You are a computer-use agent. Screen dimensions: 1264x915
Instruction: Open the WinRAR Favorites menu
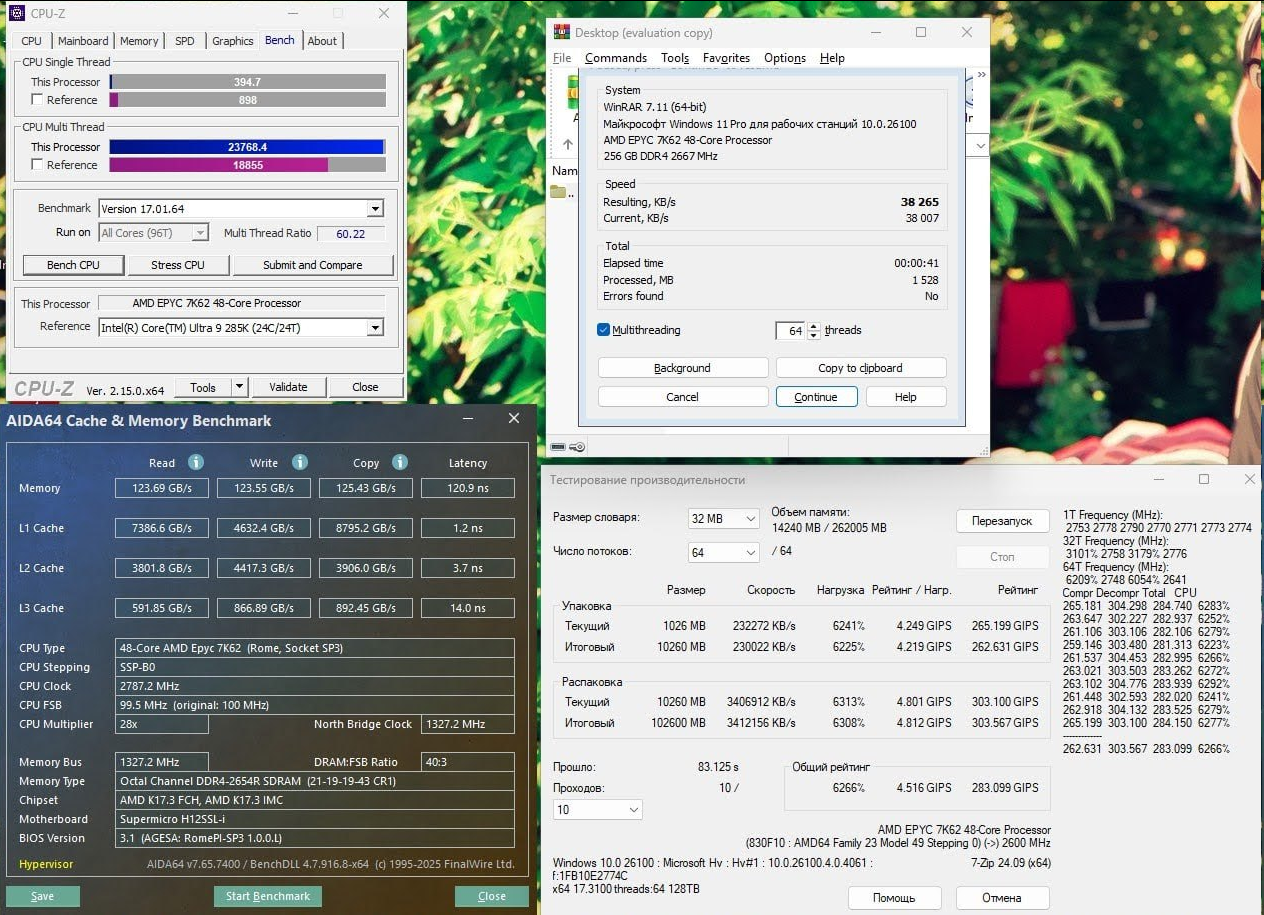click(x=726, y=58)
